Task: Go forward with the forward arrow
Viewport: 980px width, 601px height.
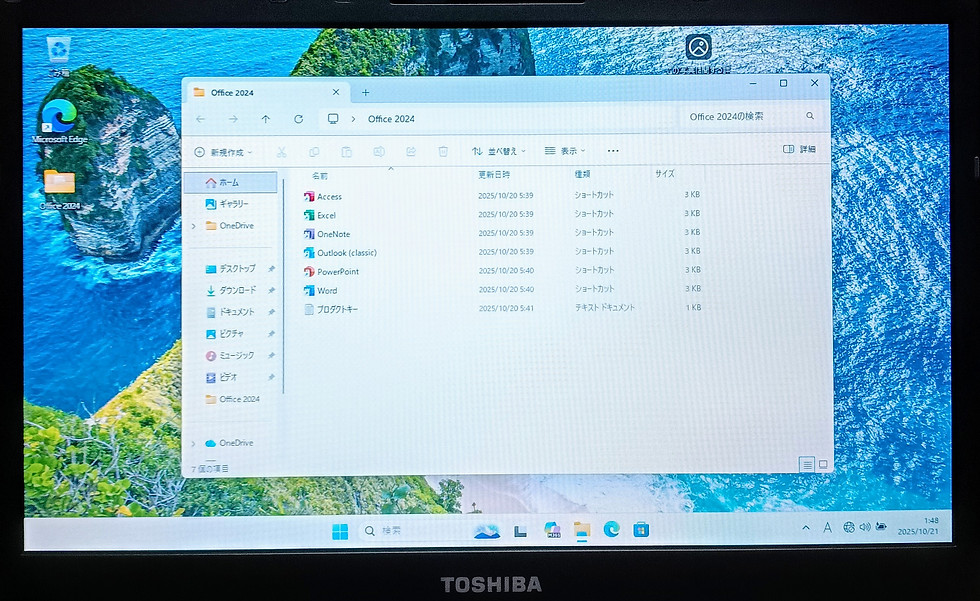Action: pos(233,119)
